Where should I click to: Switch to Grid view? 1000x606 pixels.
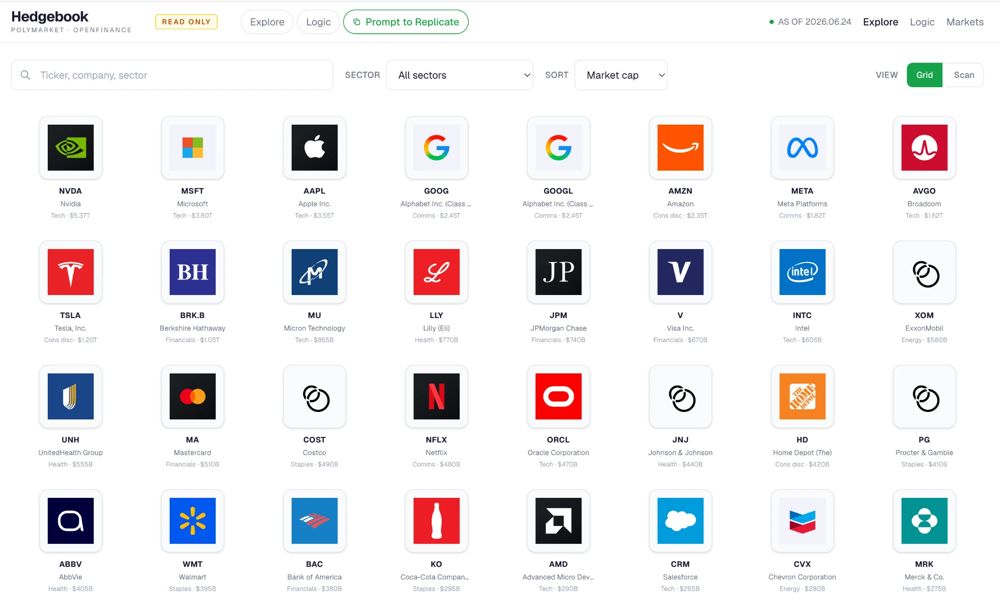pos(924,75)
